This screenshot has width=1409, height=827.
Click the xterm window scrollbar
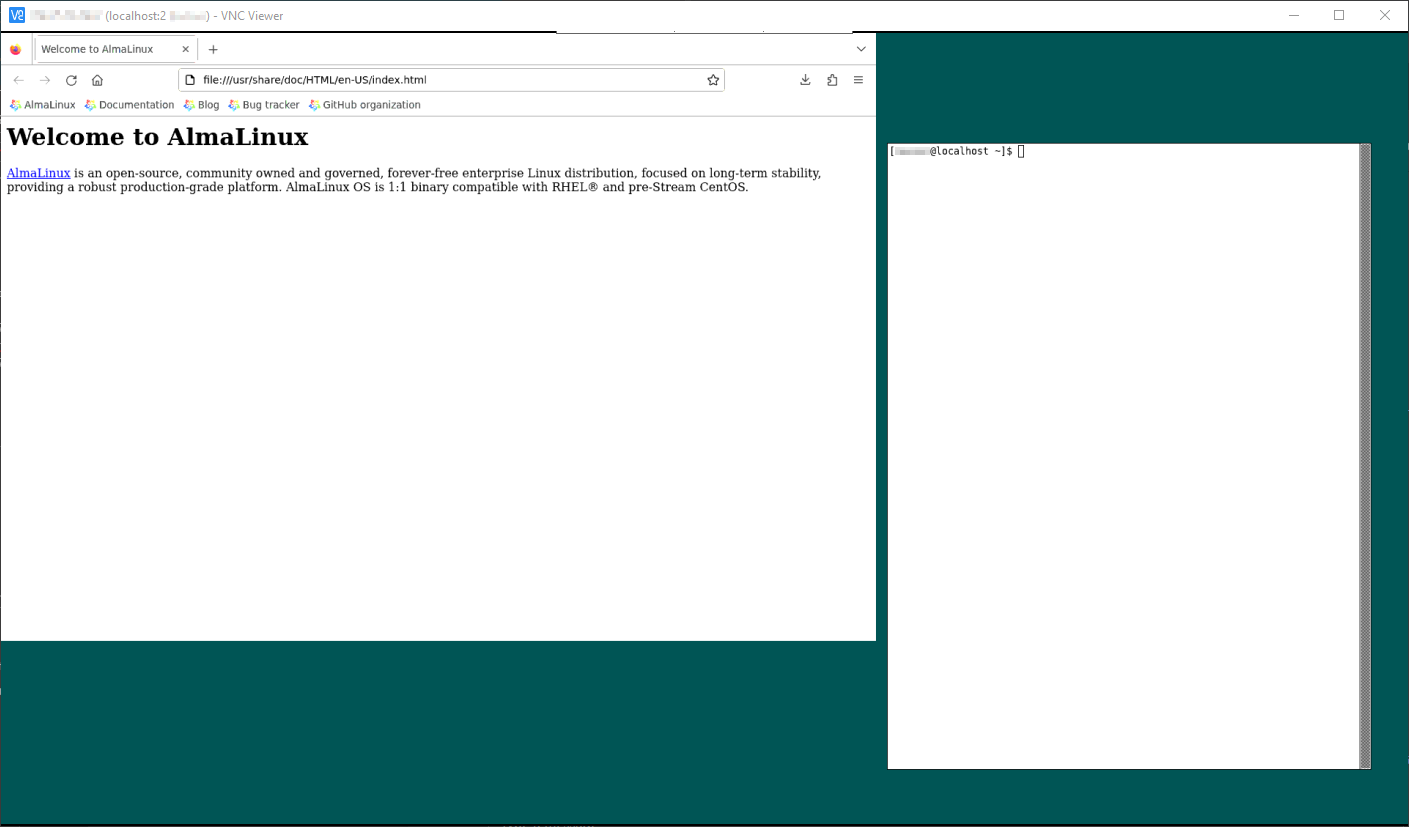tap(1365, 456)
